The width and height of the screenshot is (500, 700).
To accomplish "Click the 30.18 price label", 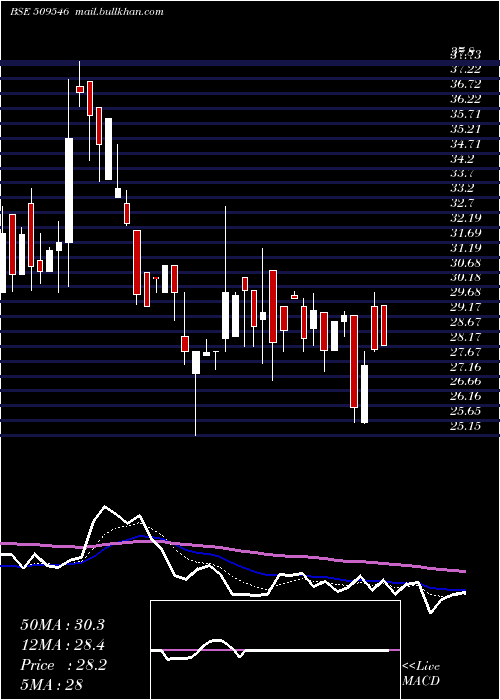I will pos(466,277).
